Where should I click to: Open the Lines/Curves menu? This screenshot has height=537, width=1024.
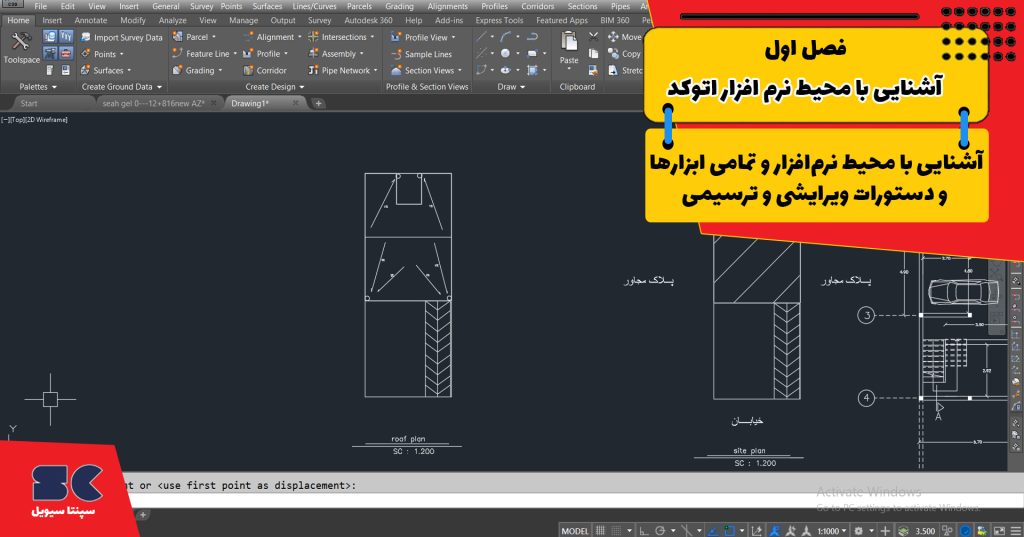point(314,6)
